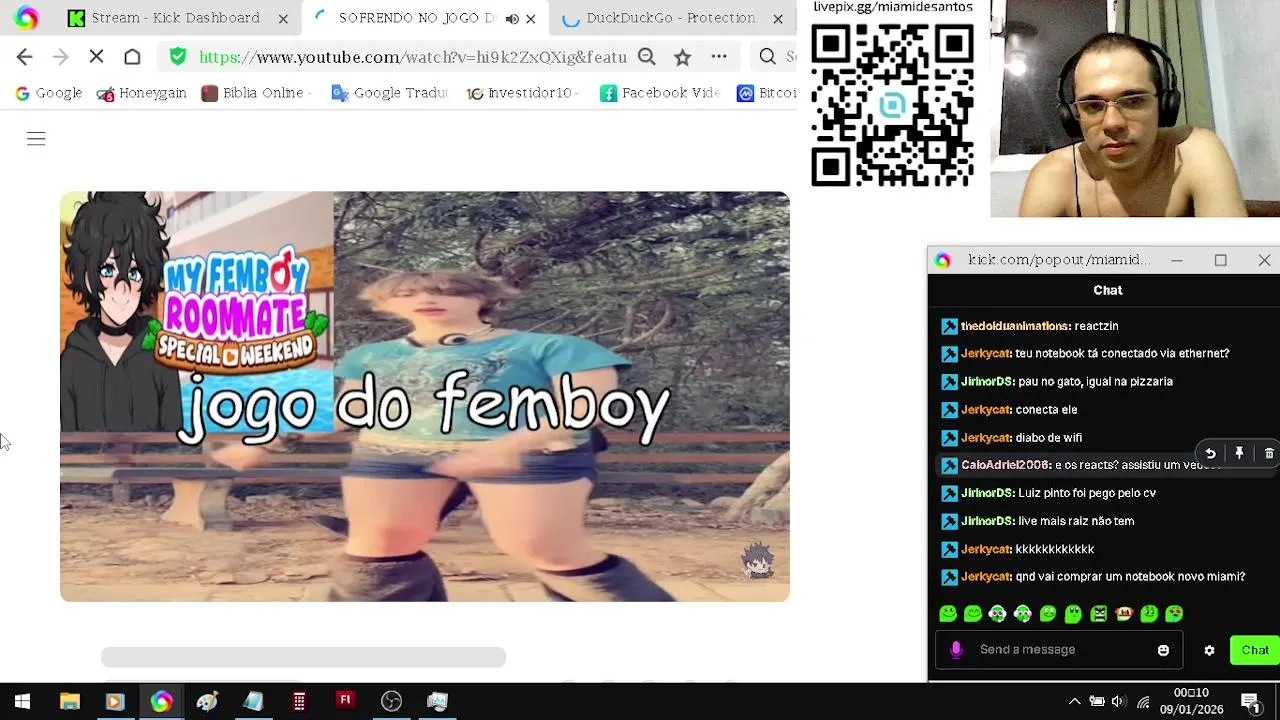Open the media player taskbar icon
Viewport: 1280px width, 720px height.
click(114, 702)
